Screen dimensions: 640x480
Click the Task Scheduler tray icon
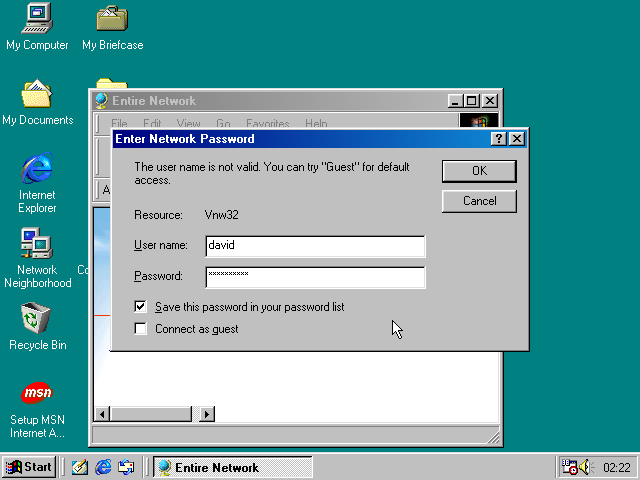[x=570, y=467]
